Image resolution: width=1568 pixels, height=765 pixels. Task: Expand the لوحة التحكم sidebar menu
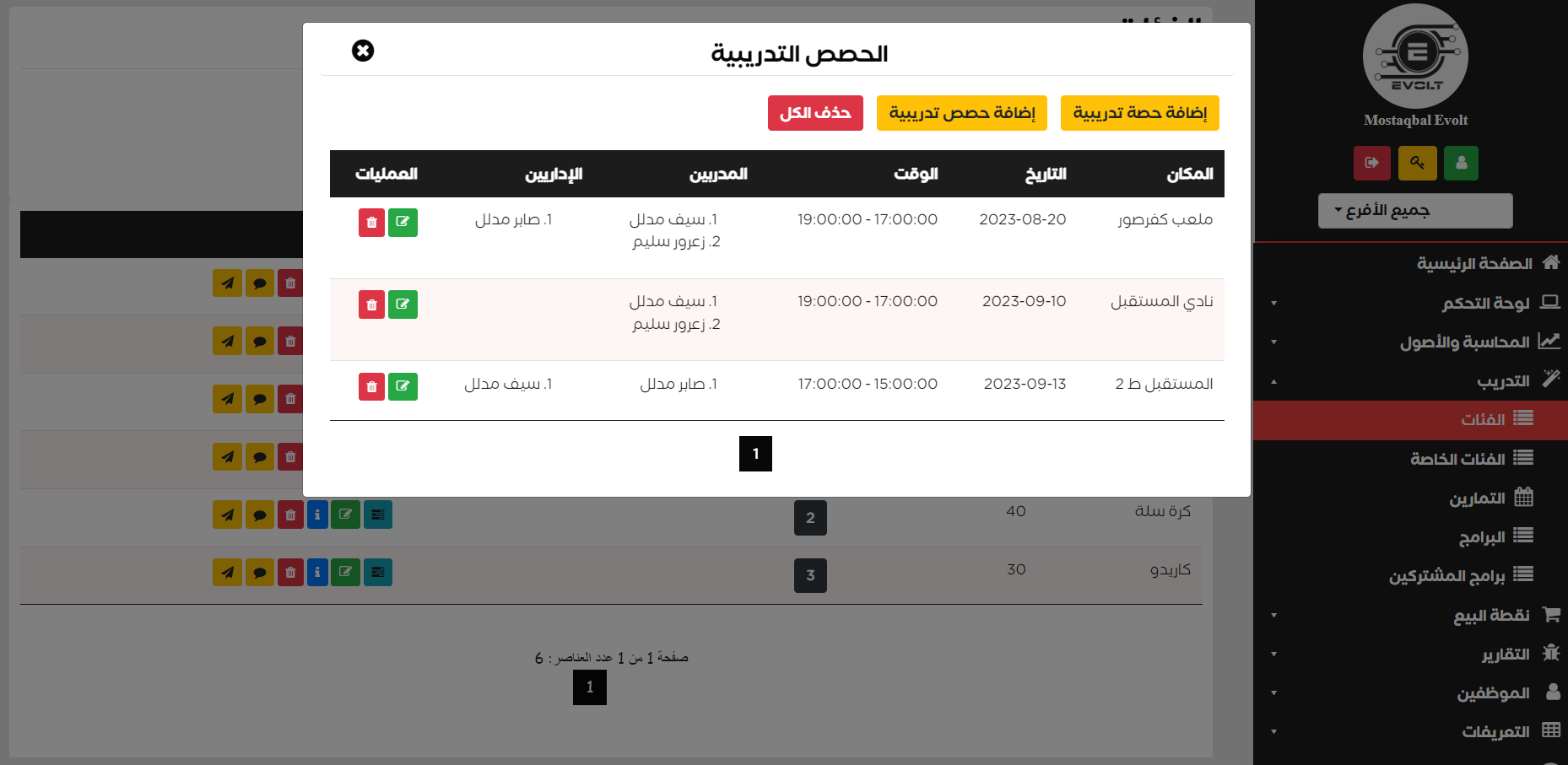pyautogui.click(x=1485, y=303)
